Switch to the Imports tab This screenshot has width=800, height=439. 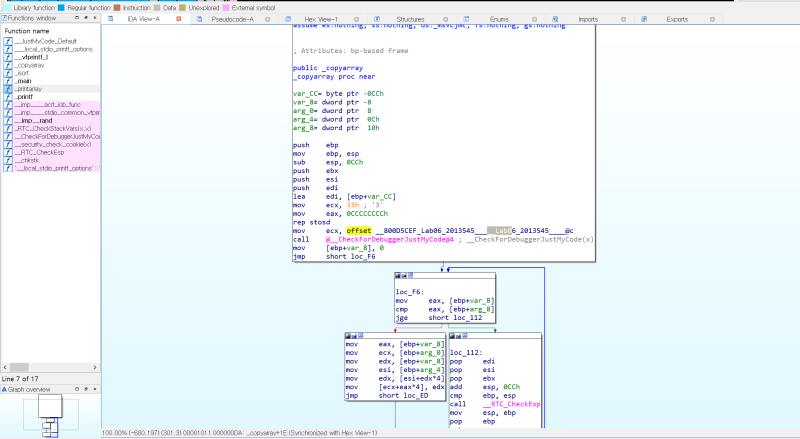click(588, 19)
